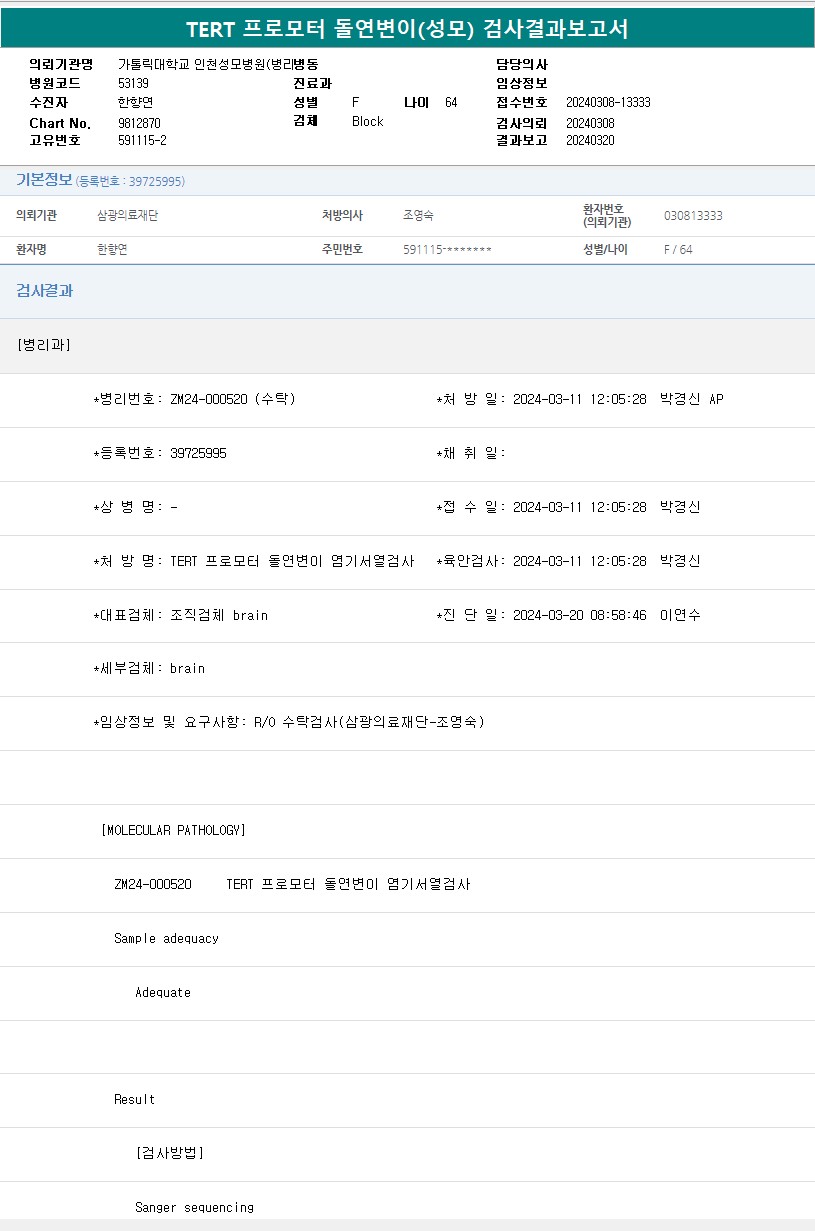Click sex/age value 'F / 64'
This screenshot has height=1231, width=815.
pos(678,249)
